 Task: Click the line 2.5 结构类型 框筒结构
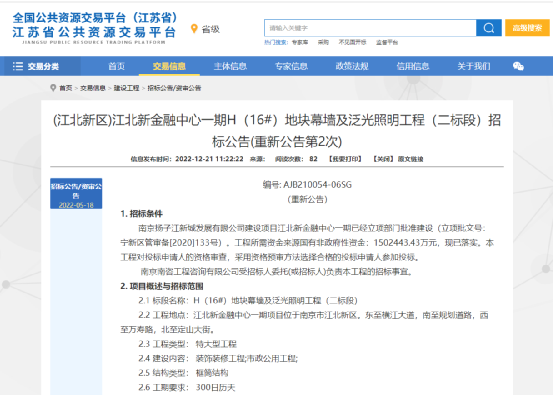coord(183,373)
